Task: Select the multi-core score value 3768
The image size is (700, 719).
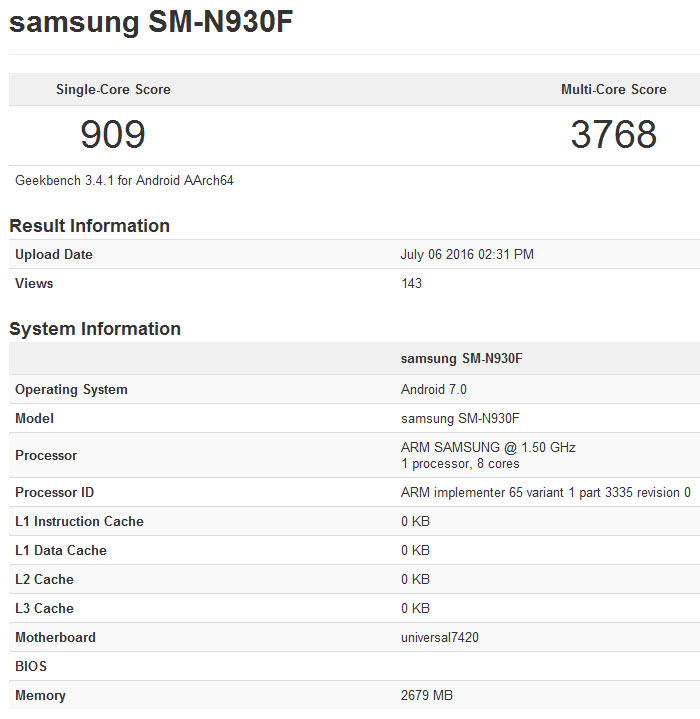Action: 613,134
